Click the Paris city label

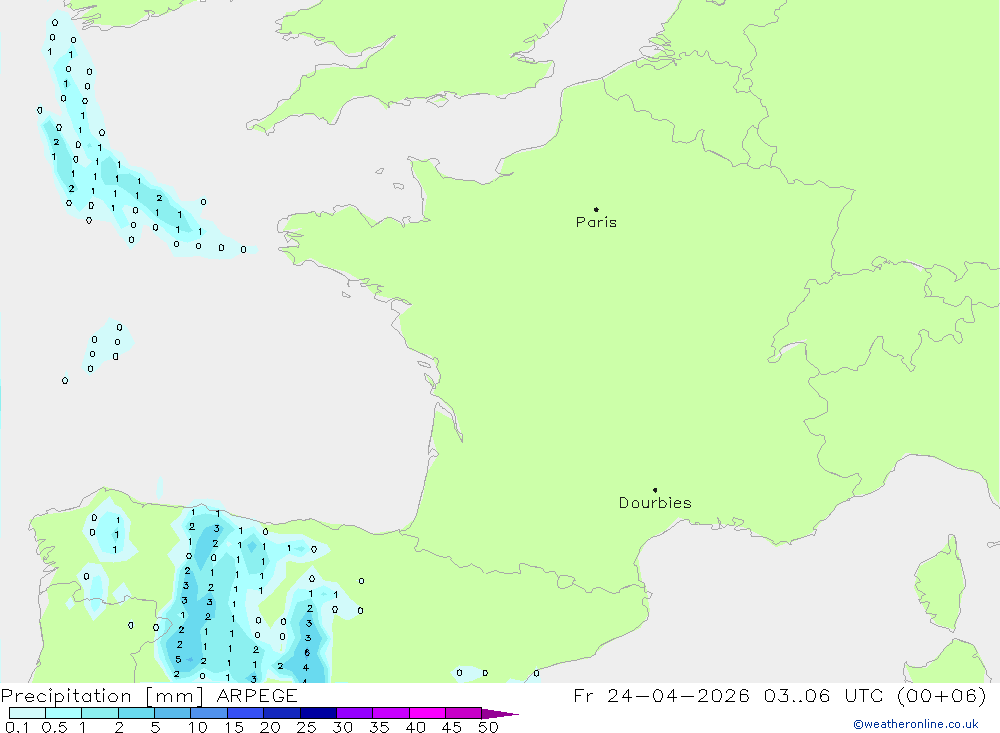(x=596, y=222)
